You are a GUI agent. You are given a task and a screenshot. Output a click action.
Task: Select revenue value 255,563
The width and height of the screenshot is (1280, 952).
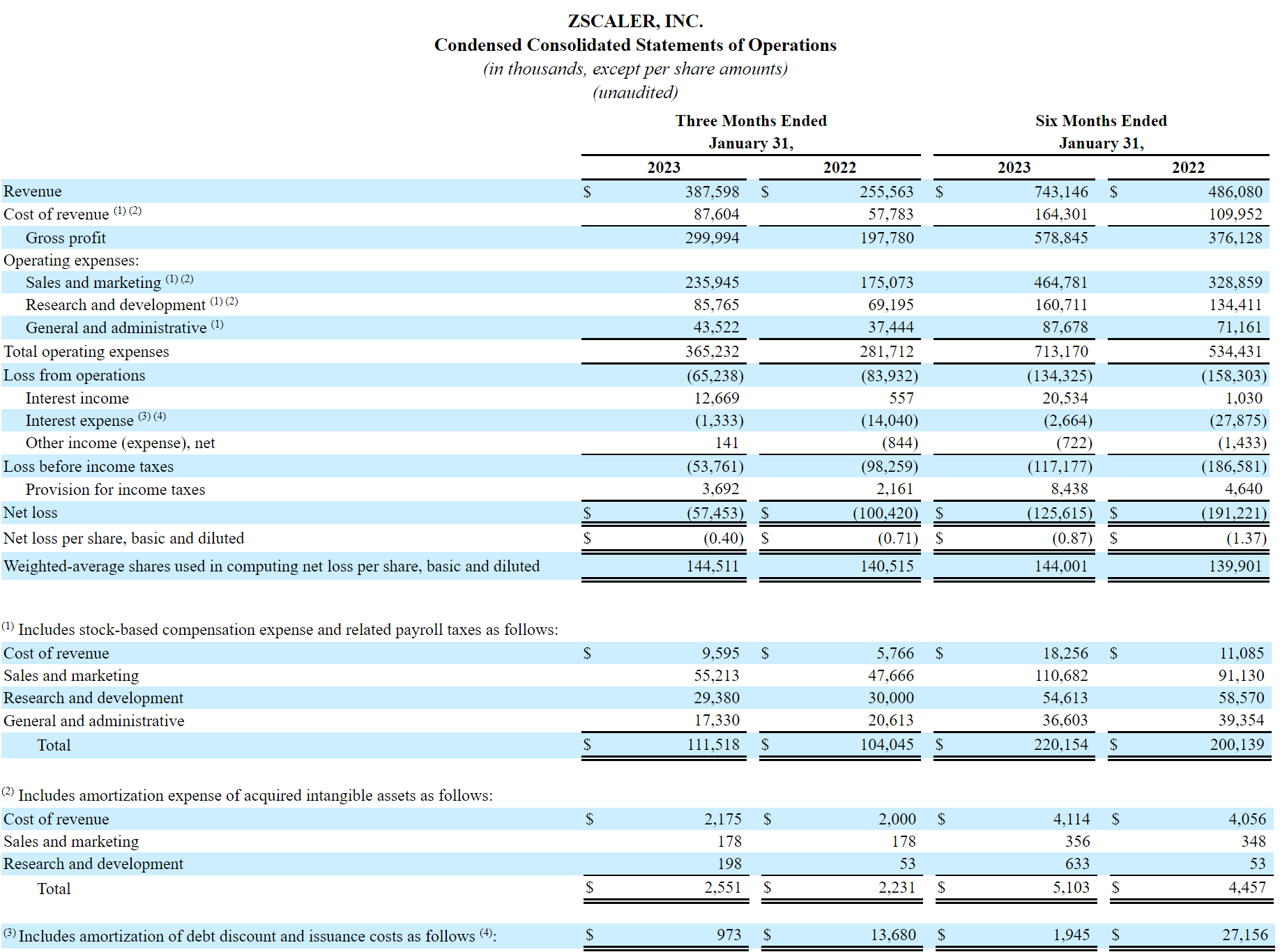click(886, 192)
